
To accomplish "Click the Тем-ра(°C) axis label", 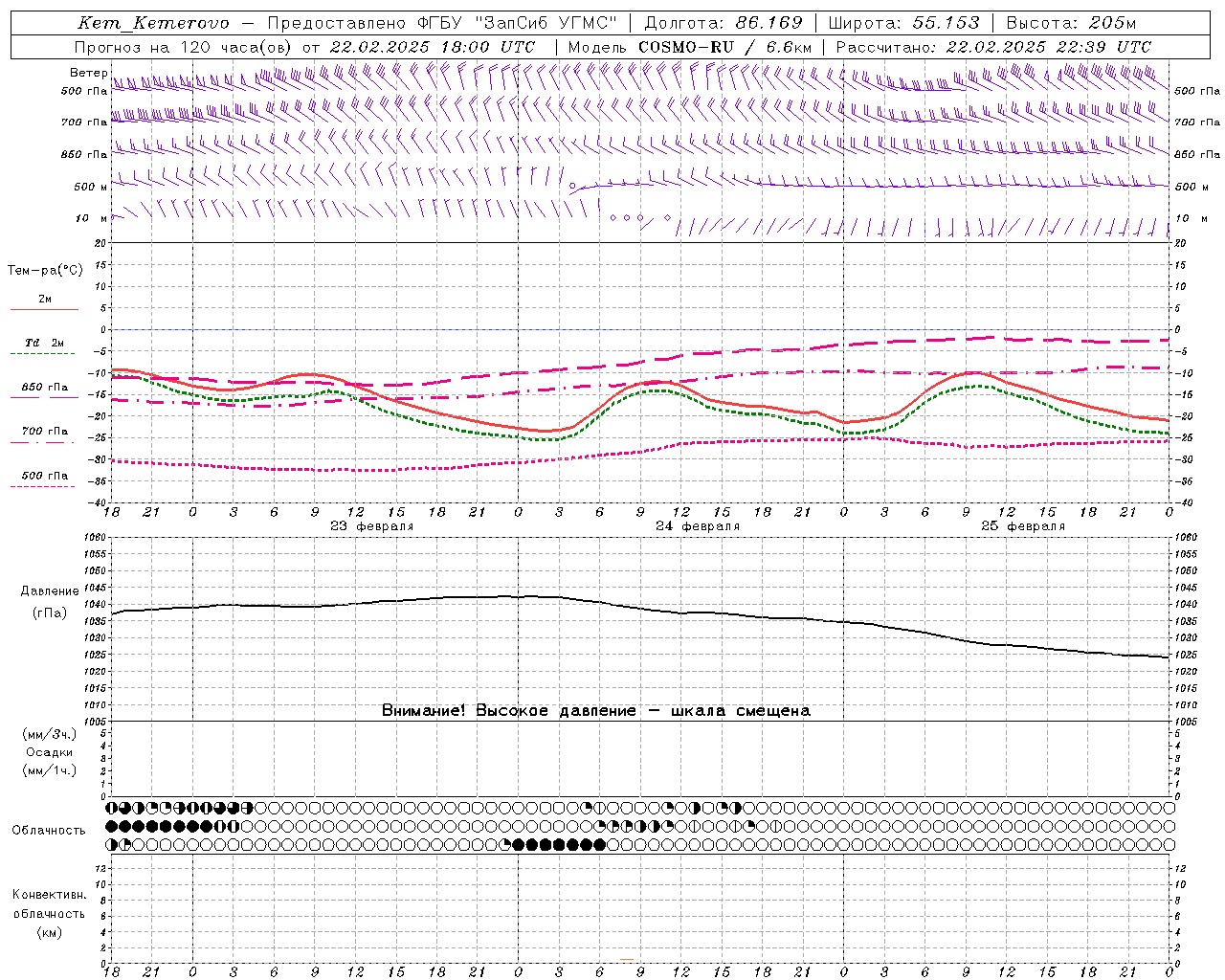I will tap(45, 271).
